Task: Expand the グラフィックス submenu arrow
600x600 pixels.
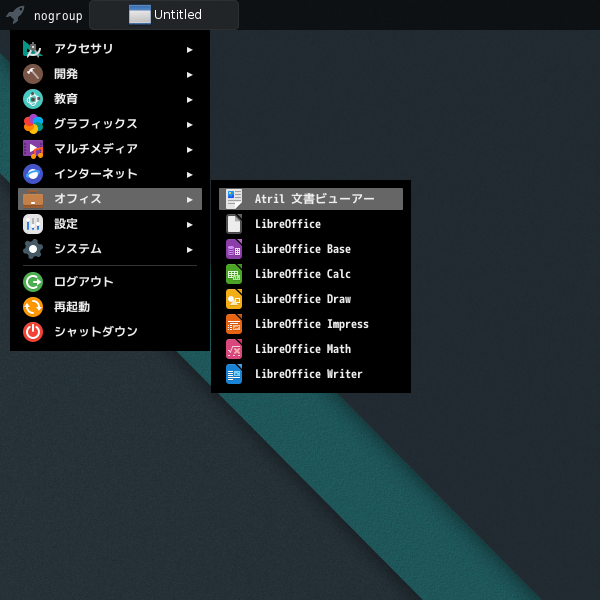Action: coord(189,124)
